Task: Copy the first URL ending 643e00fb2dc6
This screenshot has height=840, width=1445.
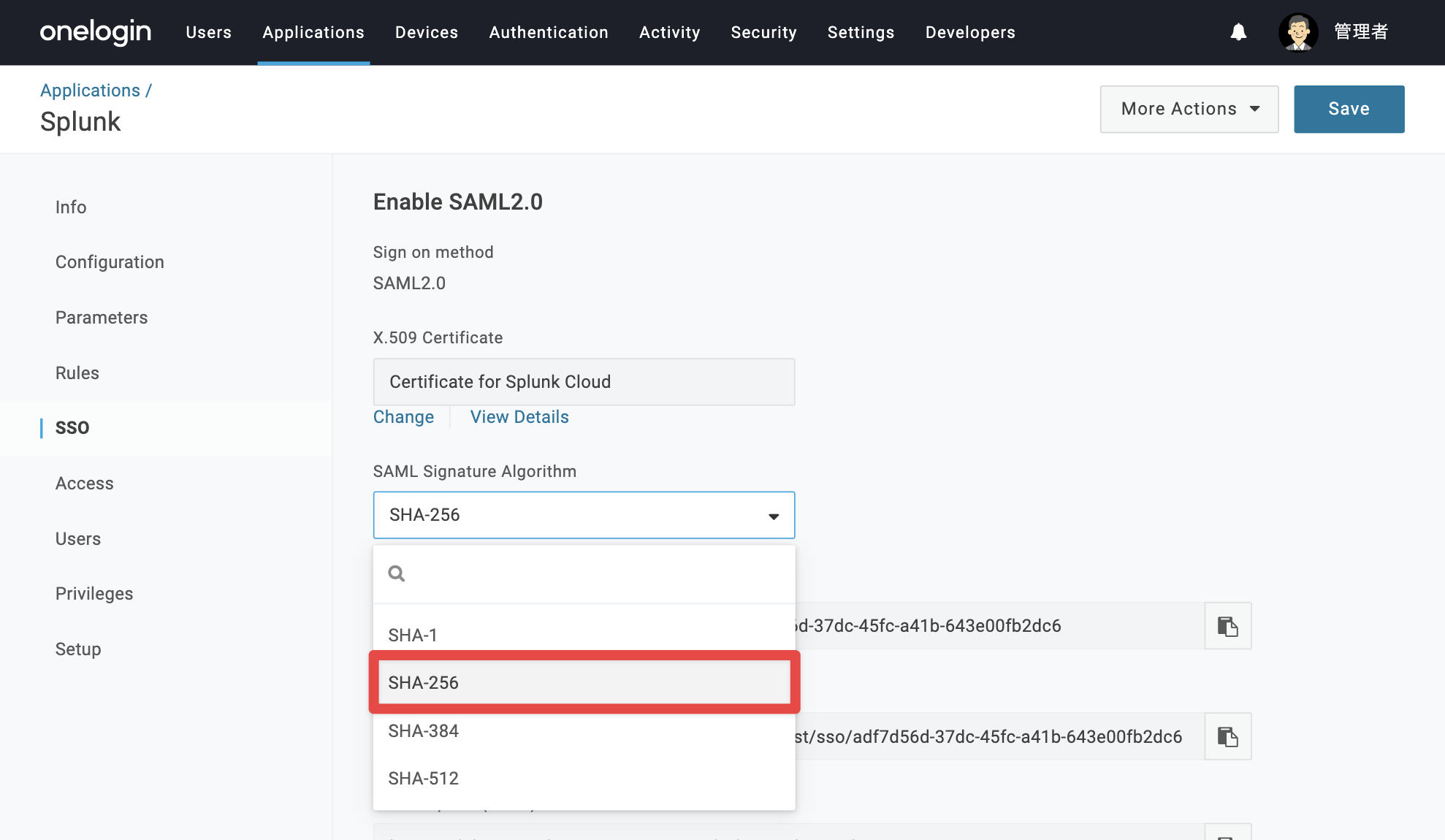Action: point(1228,626)
